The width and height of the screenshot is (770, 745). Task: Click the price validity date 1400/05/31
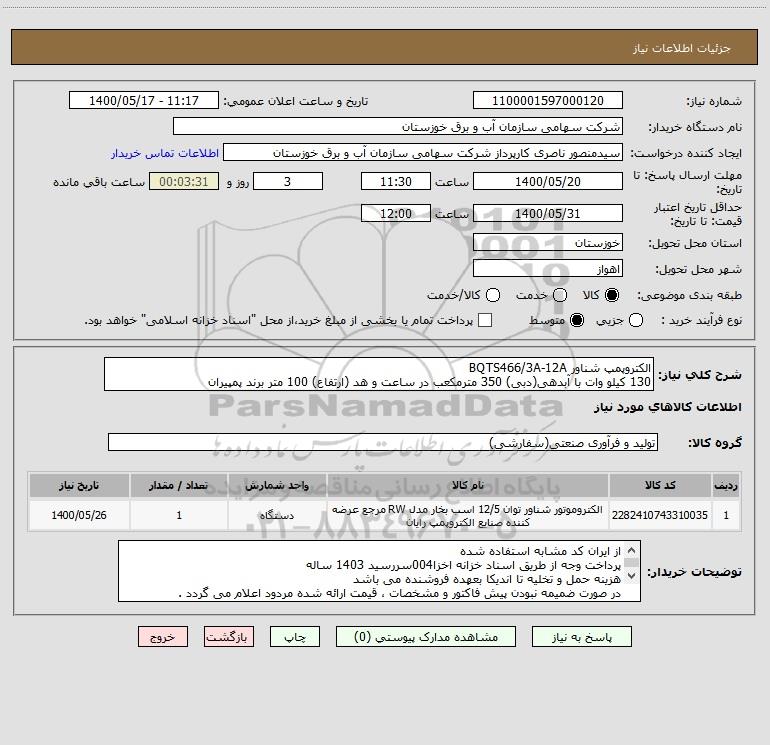548,213
